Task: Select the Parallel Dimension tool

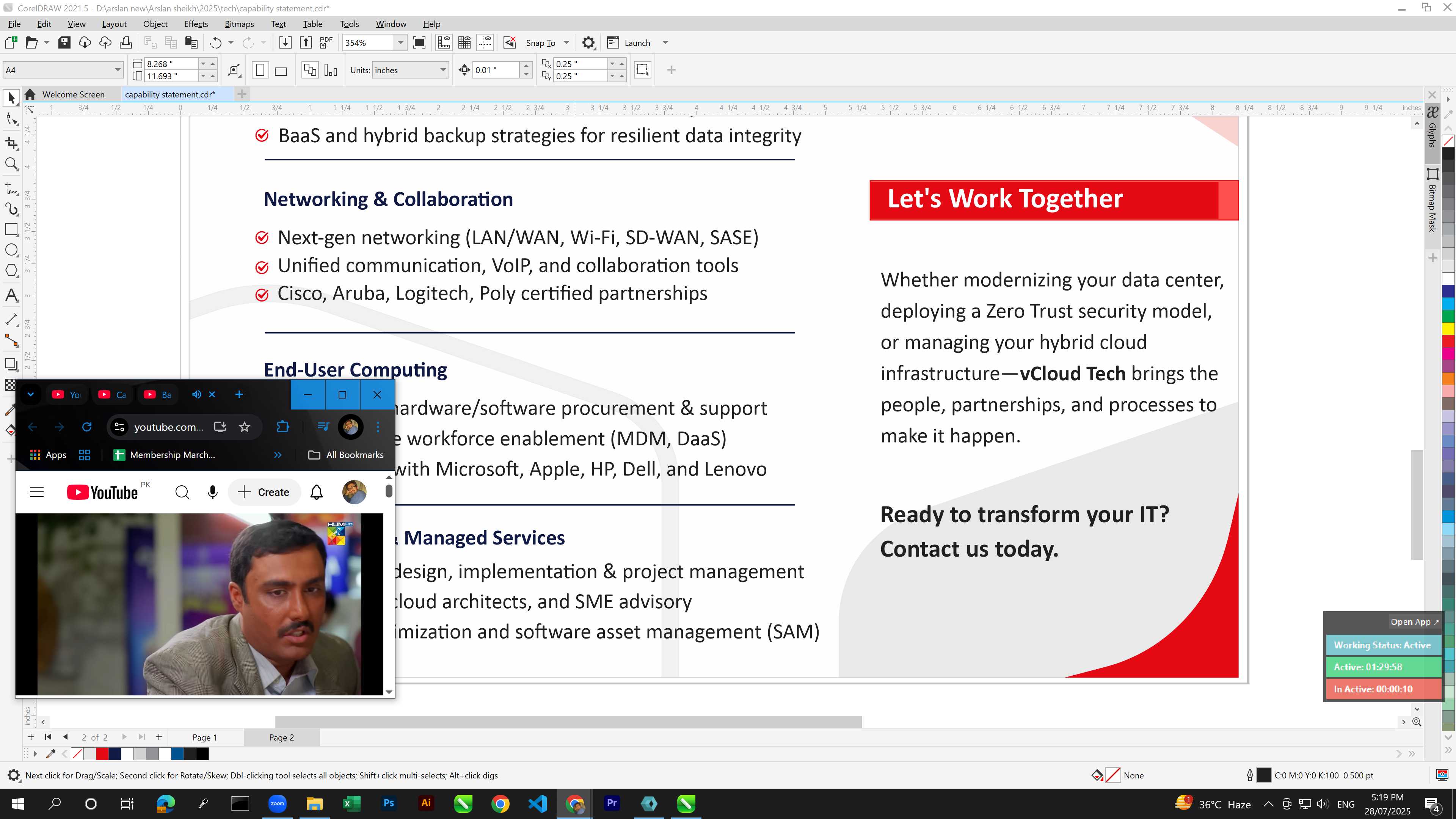Action: click(11, 319)
